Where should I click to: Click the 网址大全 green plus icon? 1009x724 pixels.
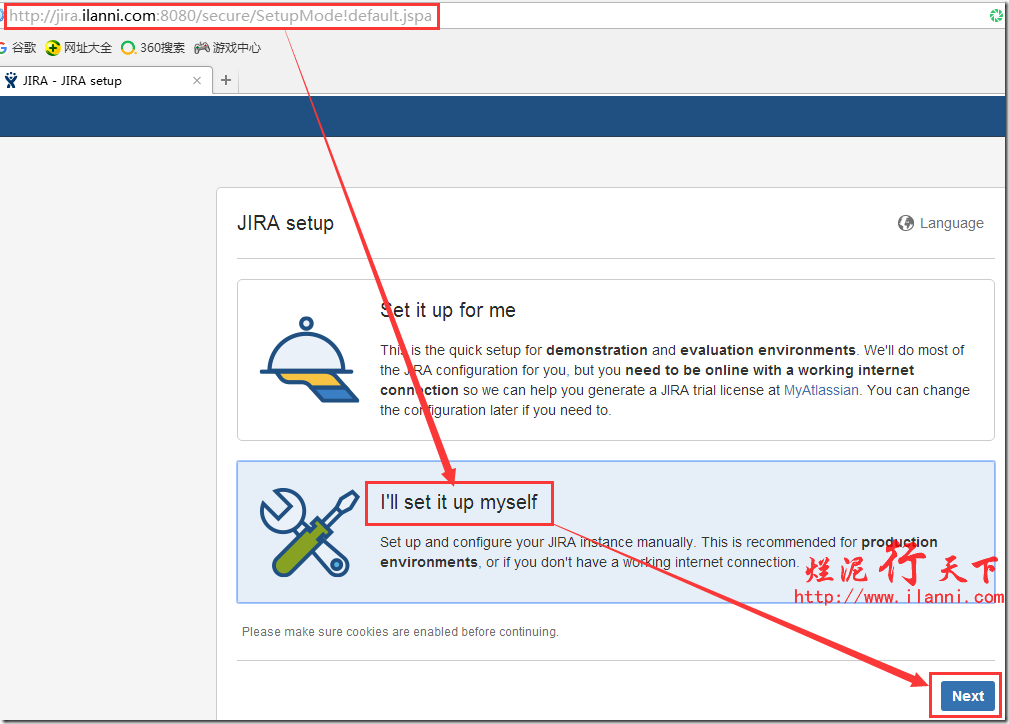[53, 48]
